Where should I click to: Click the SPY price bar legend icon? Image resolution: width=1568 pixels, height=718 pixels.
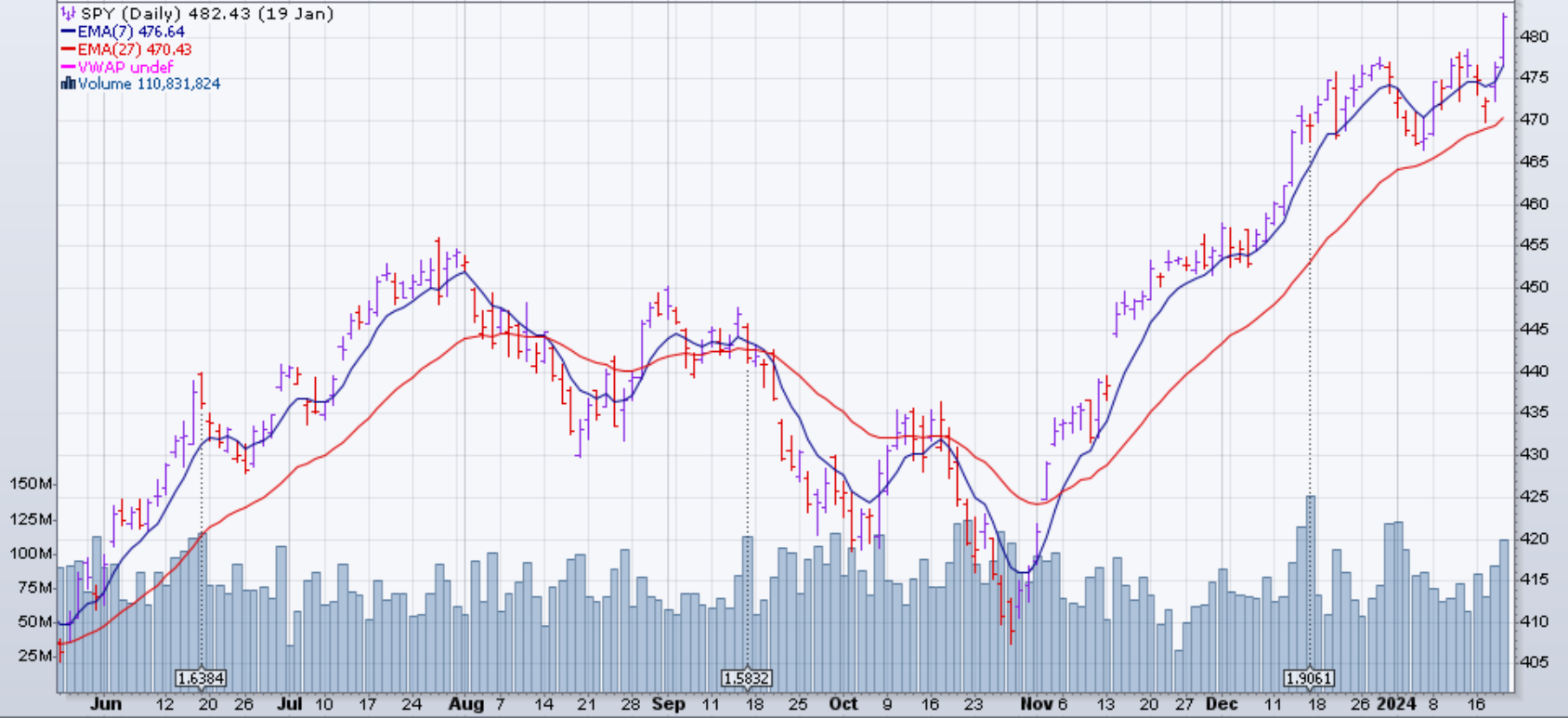pos(69,14)
